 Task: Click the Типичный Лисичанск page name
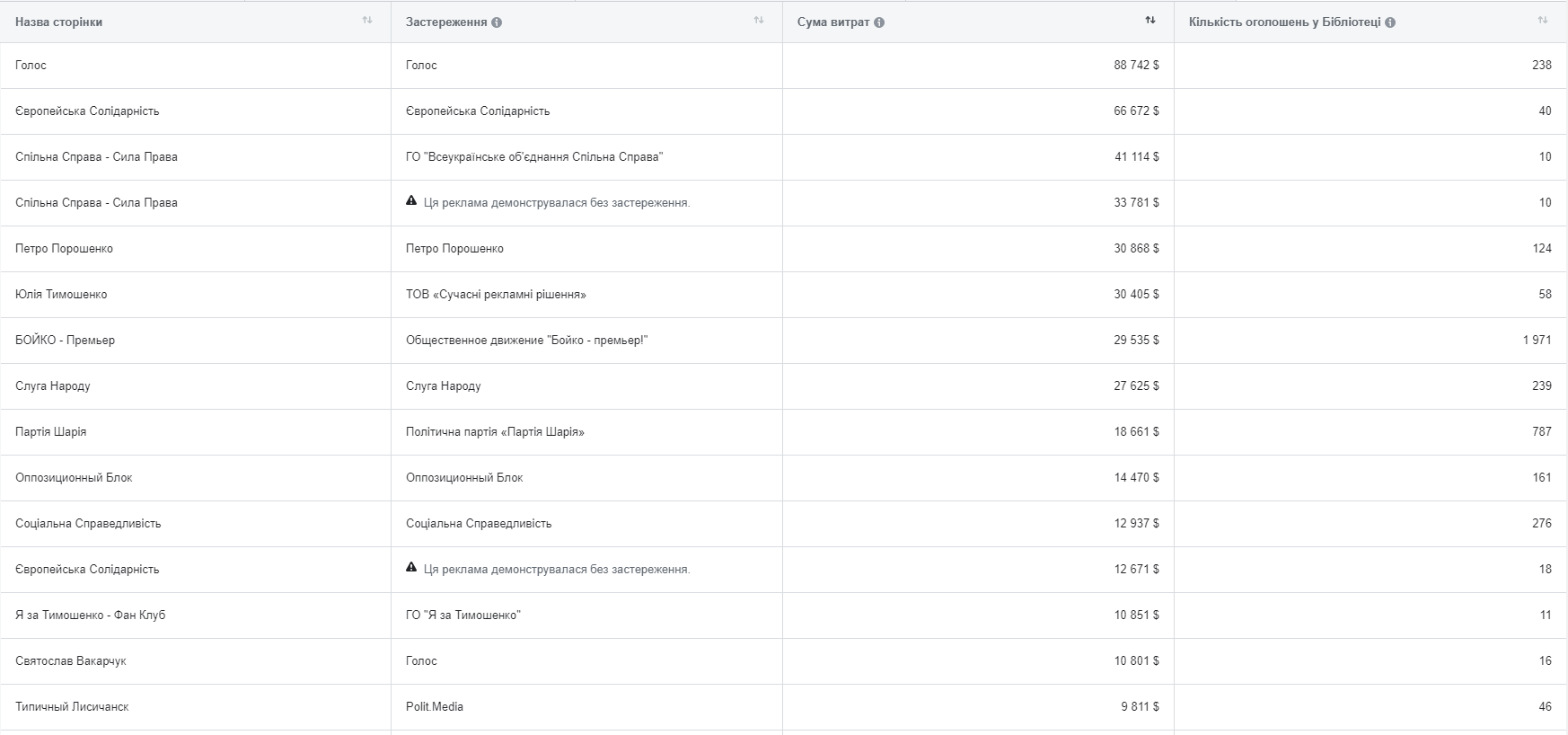(72, 707)
